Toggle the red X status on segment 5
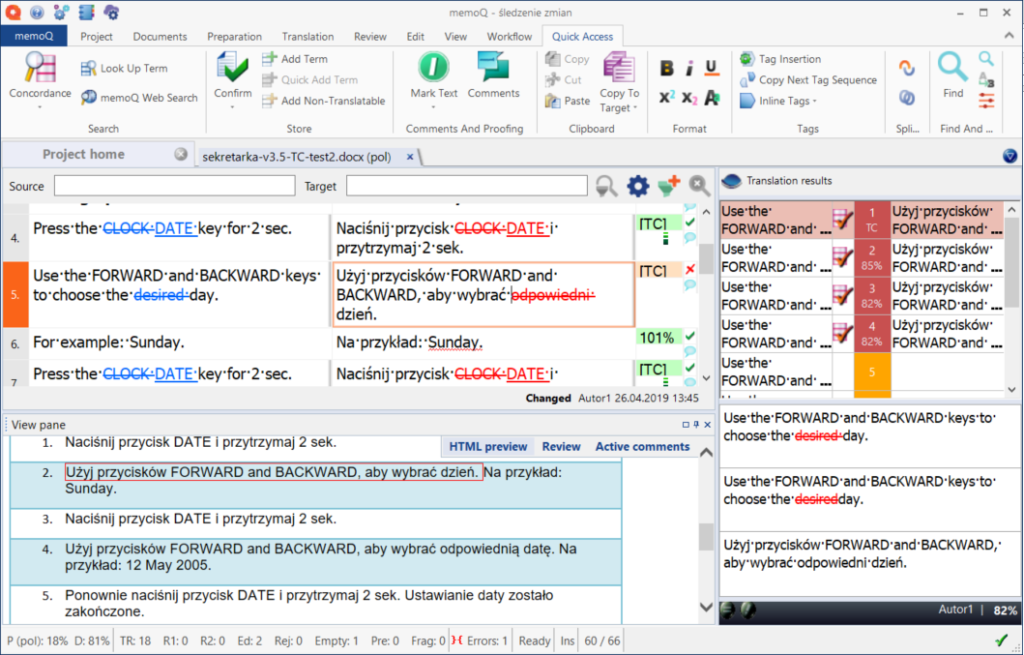 690,270
